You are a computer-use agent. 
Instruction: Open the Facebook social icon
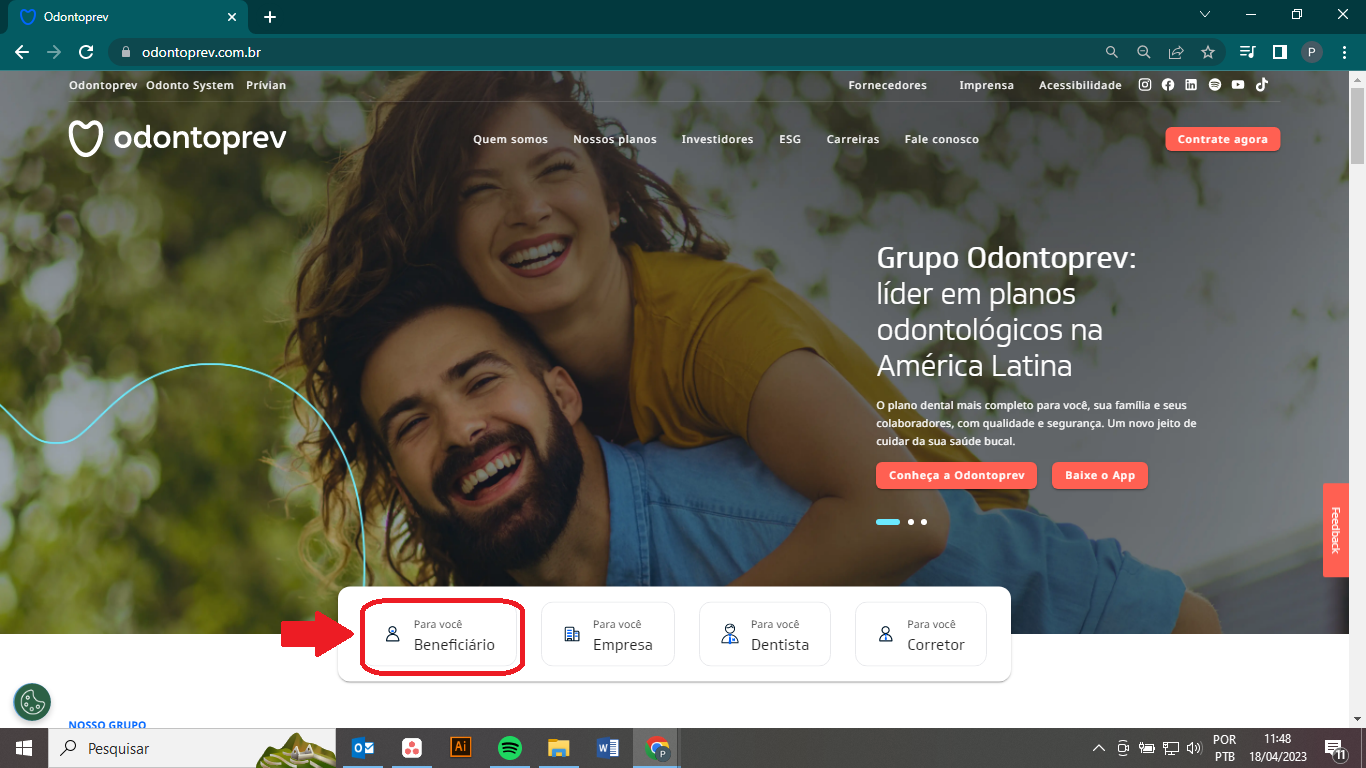pyautogui.click(x=1168, y=85)
